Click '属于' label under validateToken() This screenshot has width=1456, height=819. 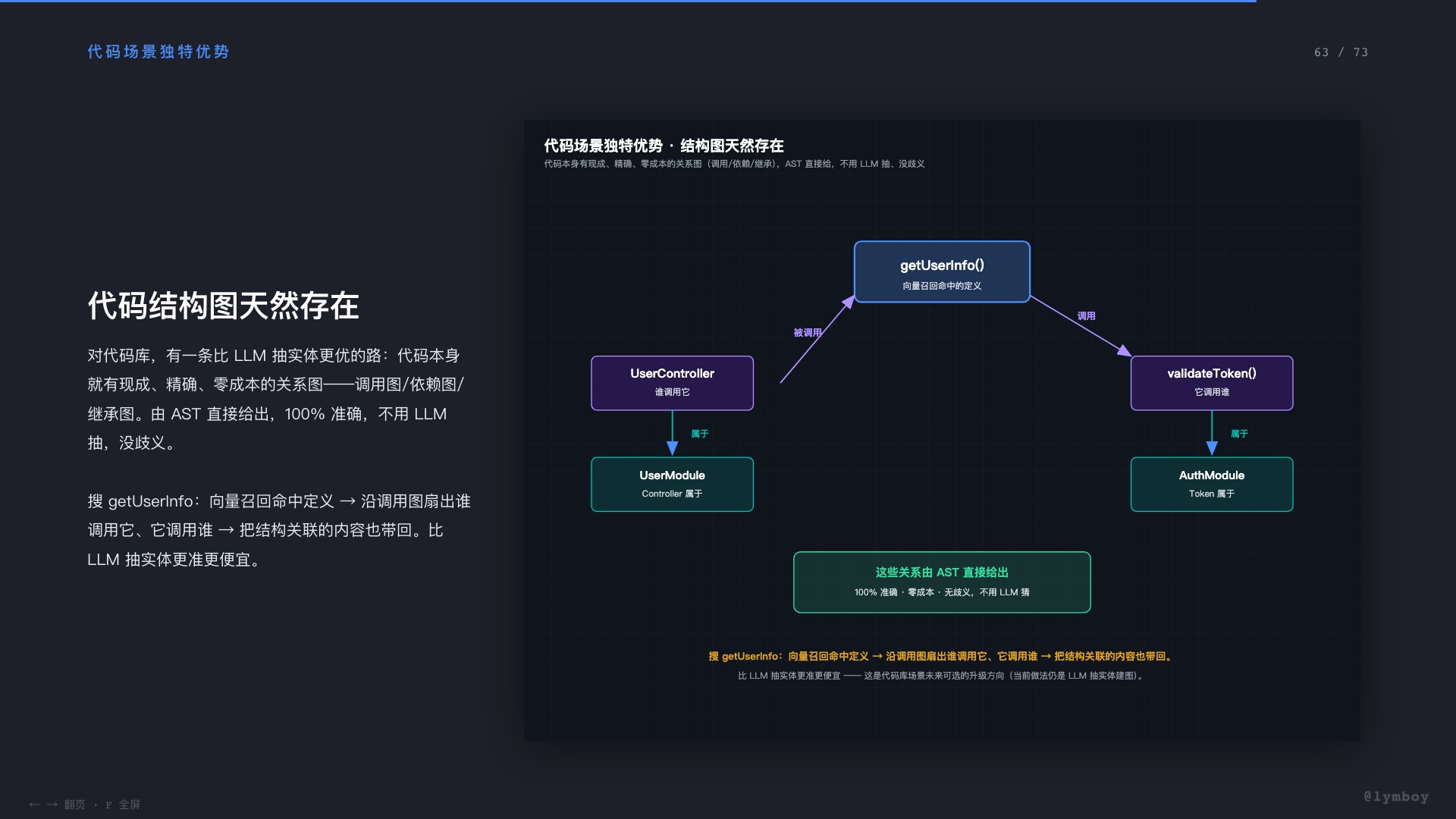click(x=1239, y=434)
